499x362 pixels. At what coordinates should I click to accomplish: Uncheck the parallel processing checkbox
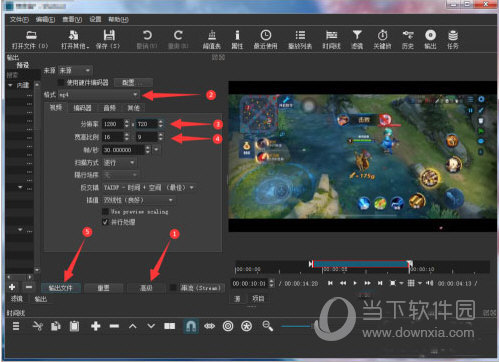click(x=105, y=222)
